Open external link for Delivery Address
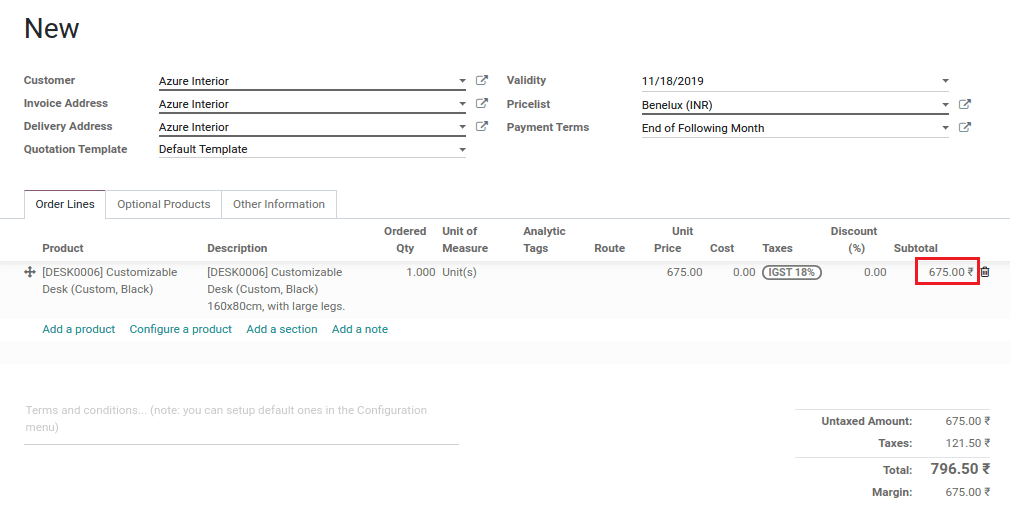Viewport: 1010px width, 514px height. click(481, 127)
